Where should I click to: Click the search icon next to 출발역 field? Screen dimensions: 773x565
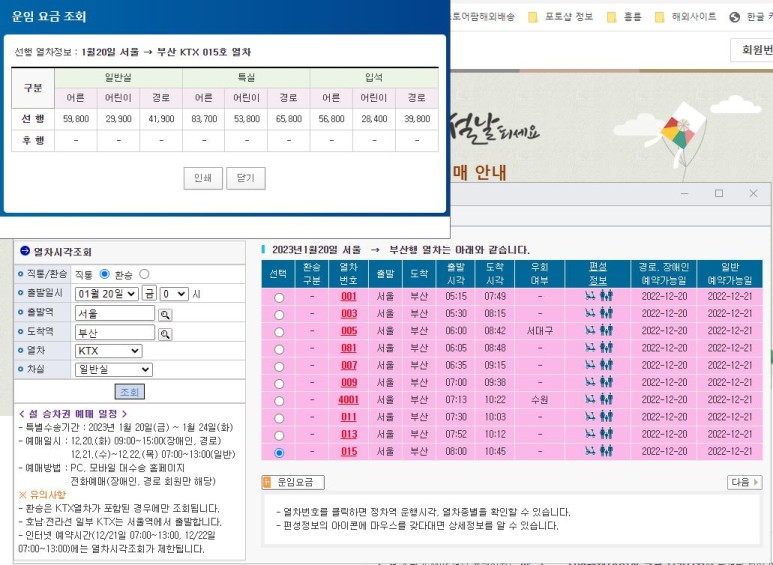pyautogui.click(x=165, y=315)
